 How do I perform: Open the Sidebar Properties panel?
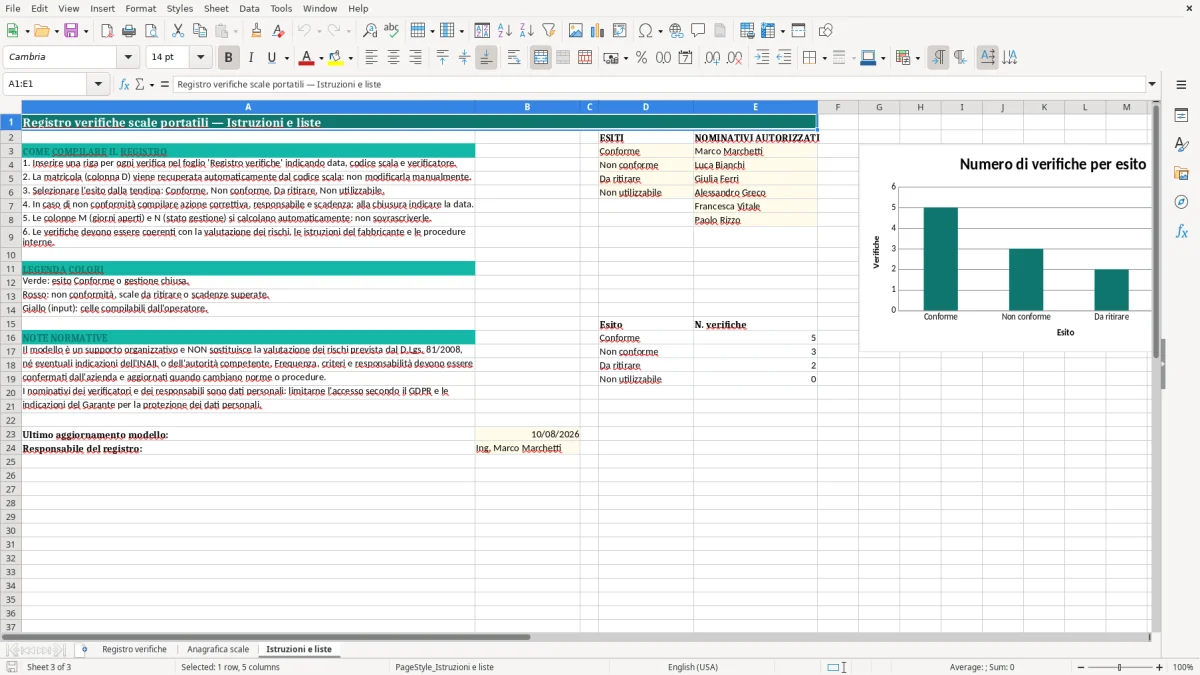click(1181, 116)
